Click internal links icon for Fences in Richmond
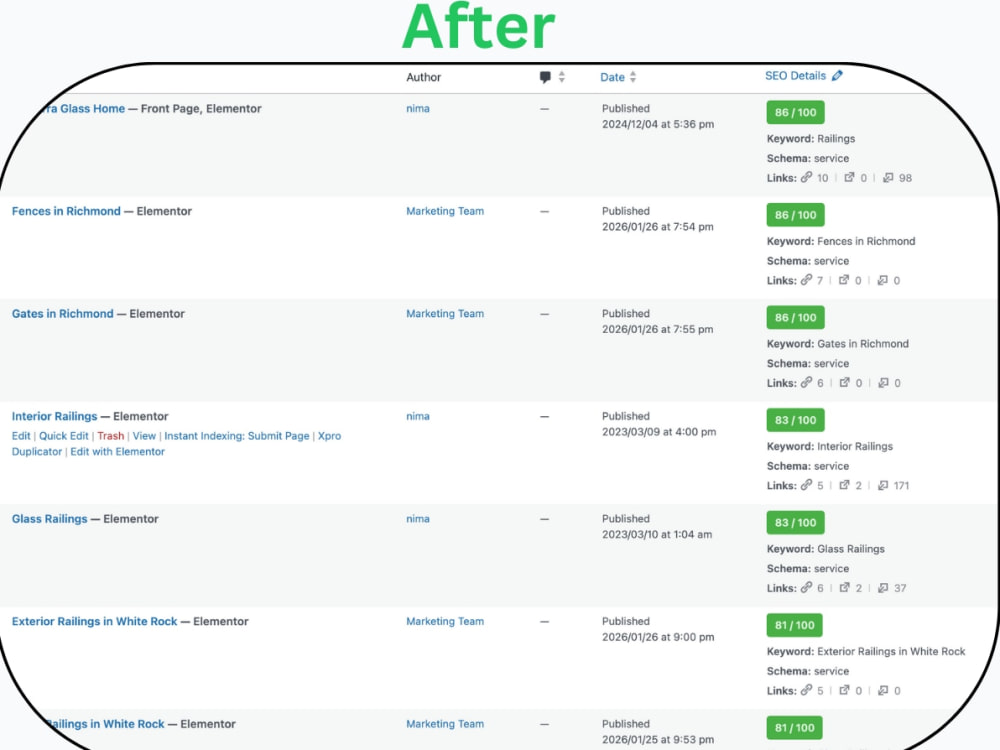Image resolution: width=1000 pixels, height=750 pixels. coord(807,280)
